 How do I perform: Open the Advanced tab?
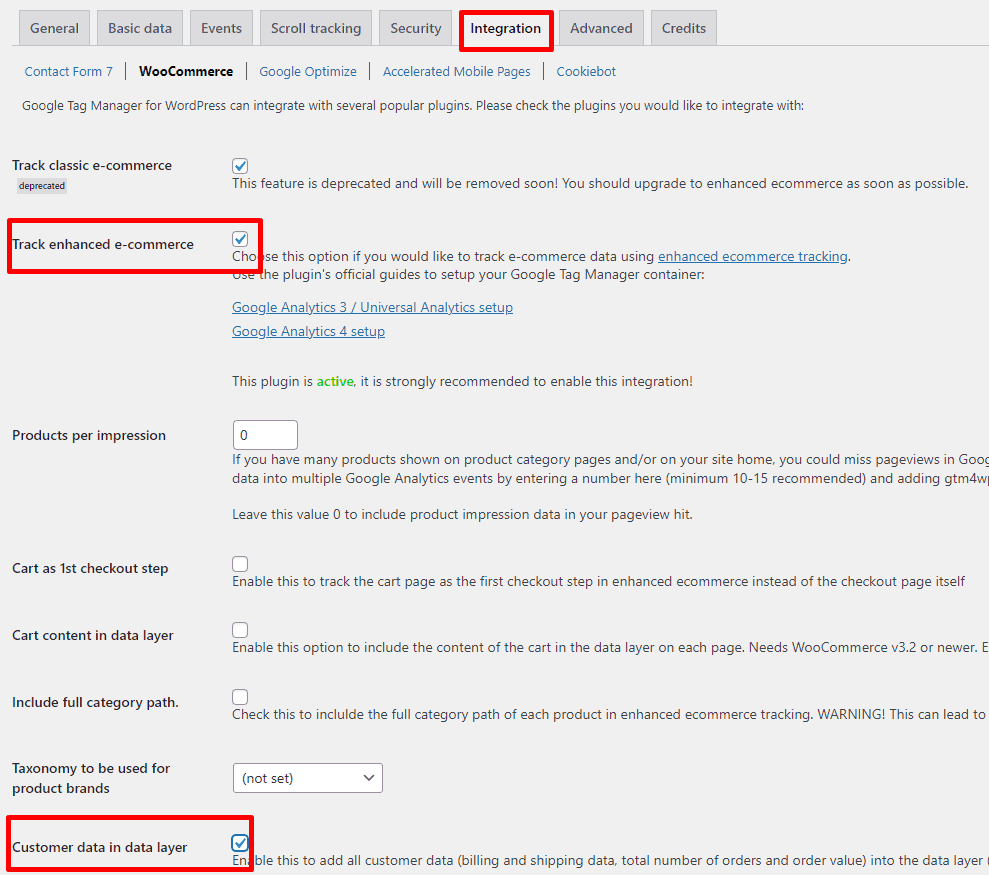600,28
